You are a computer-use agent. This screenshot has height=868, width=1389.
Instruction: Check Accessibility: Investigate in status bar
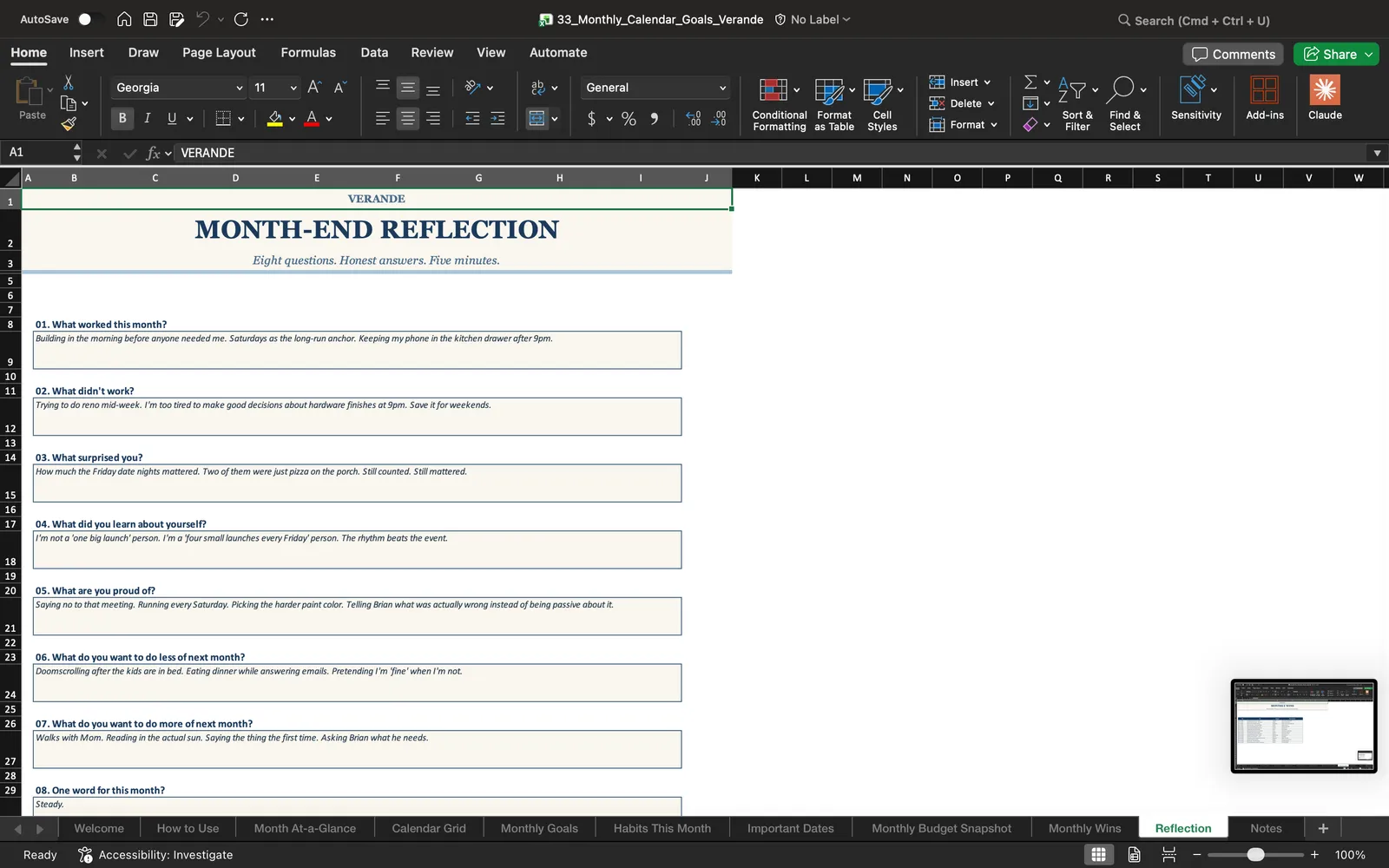click(x=155, y=855)
